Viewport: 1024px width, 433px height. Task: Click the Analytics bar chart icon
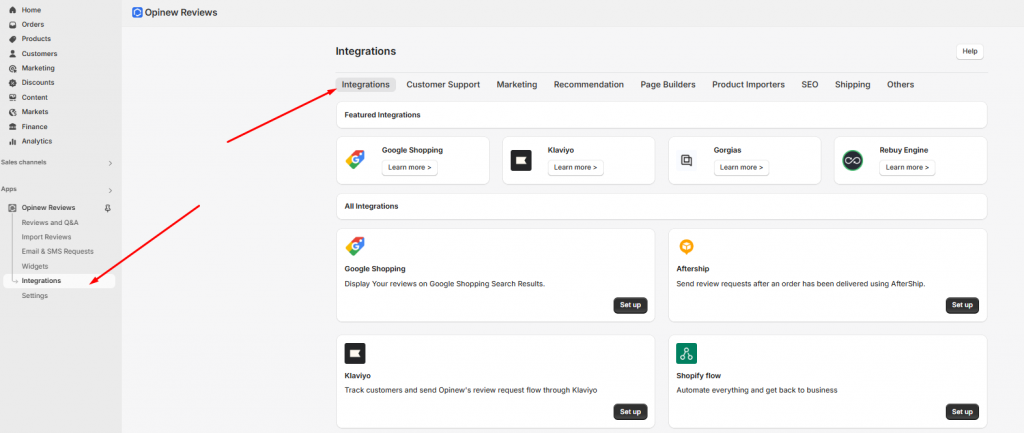tap(12, 141)
